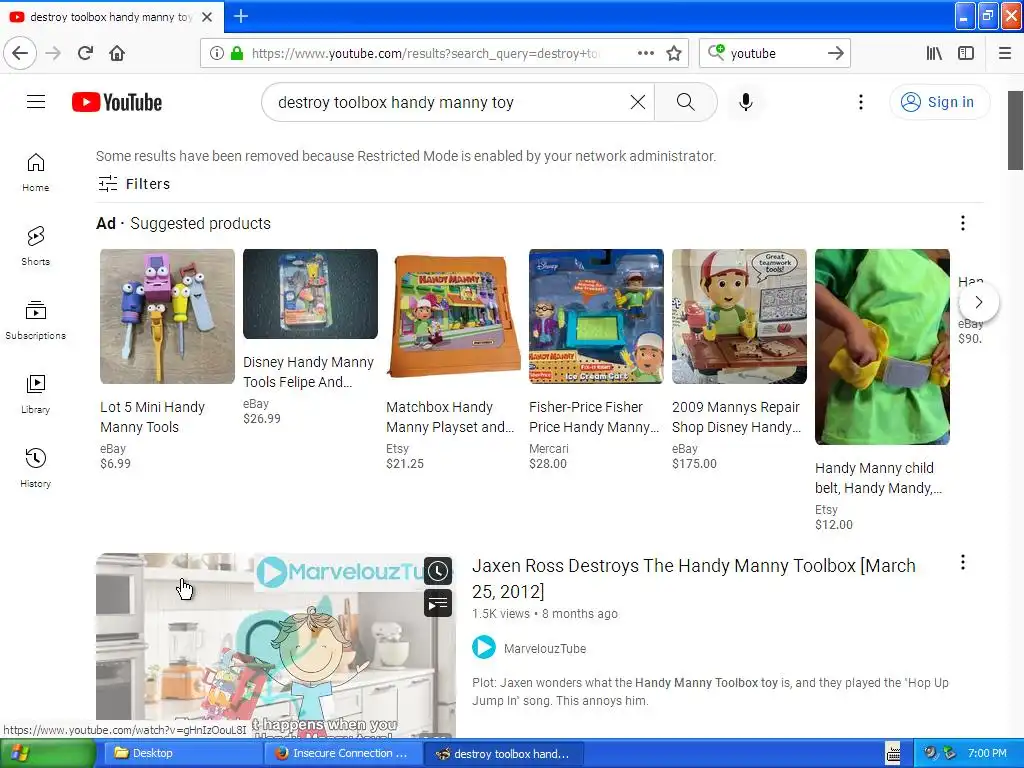Click the page vertical scrollbar thumb
Screen dimensions: 1024x768
point(1016,131)
